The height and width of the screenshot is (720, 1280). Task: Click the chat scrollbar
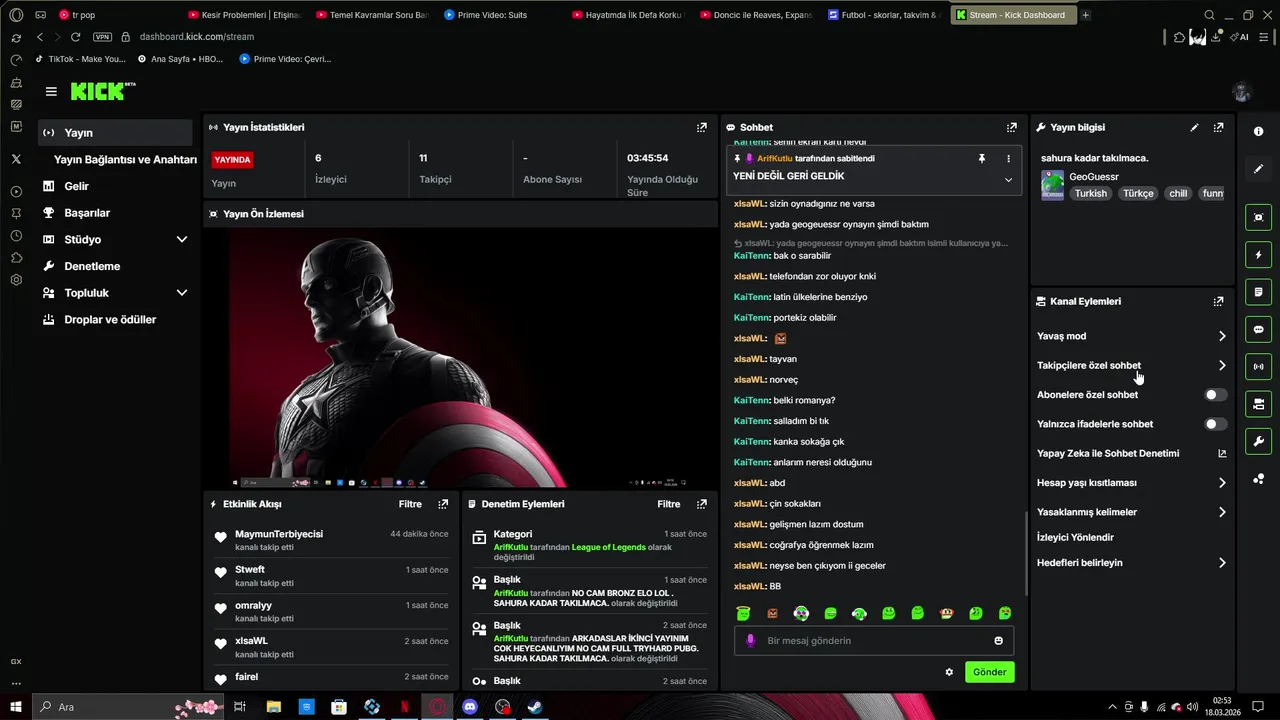tap(1026, 553)
